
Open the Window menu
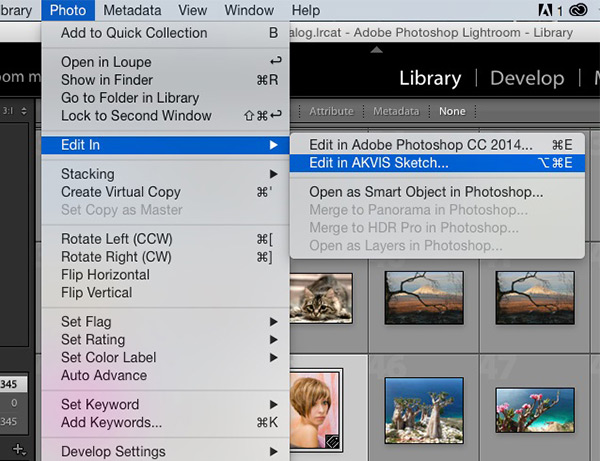click(x=249, y=10)
